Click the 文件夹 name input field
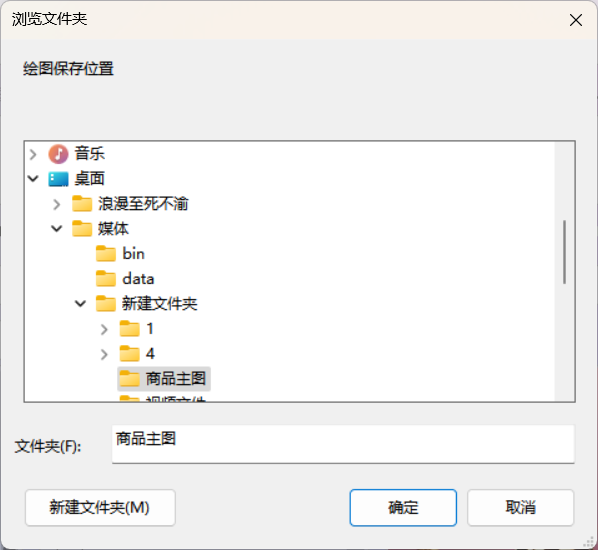598x550 pixels. 343,444
